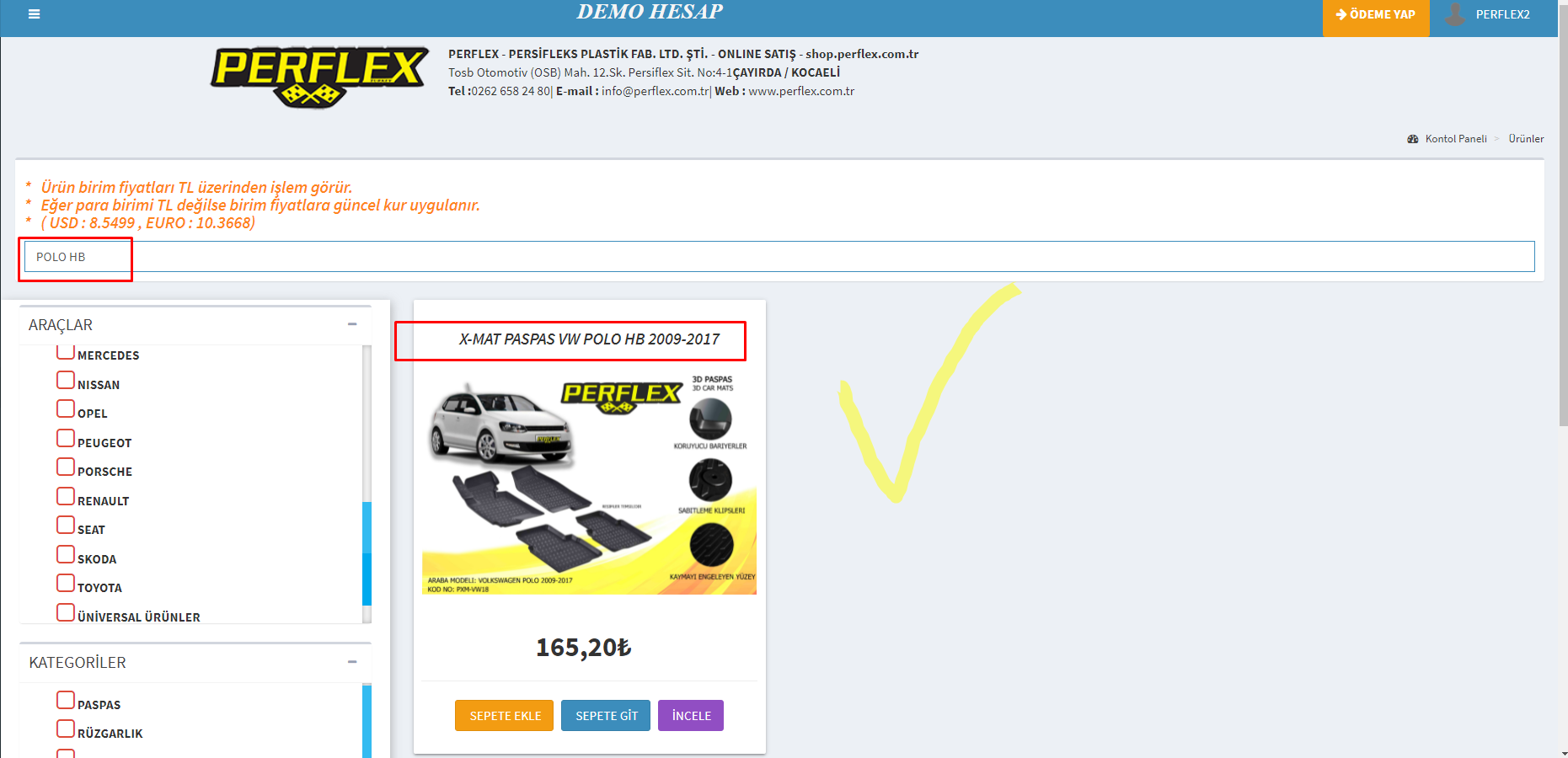The height and width of the screenshot is (758, 1568).
Task: Enable the RENAULT vehicle filter checkbox
Action: (66, 496)
